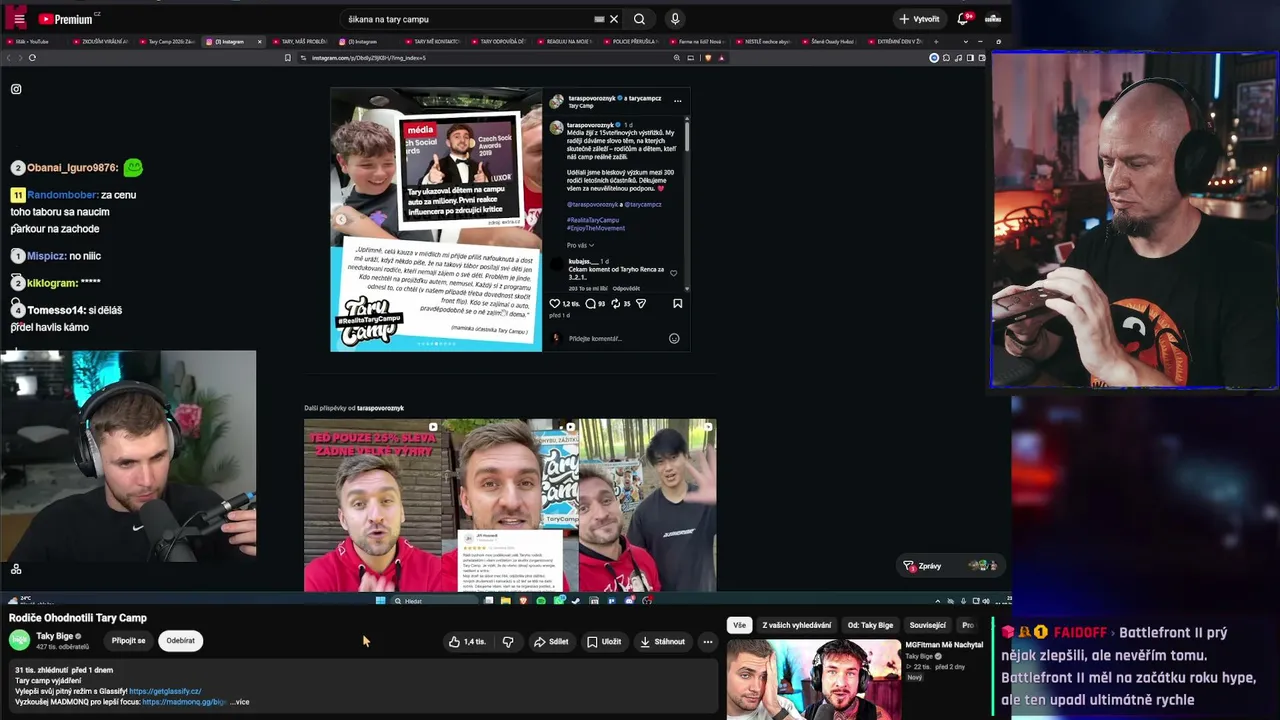
Task: Share the video via Sdílet
Action: click(551, 642)
